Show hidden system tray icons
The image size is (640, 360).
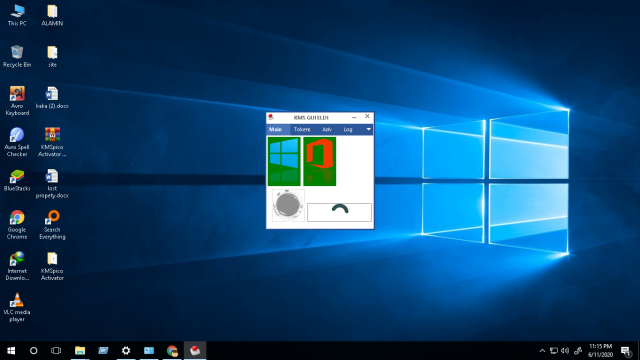click(542, 351)
